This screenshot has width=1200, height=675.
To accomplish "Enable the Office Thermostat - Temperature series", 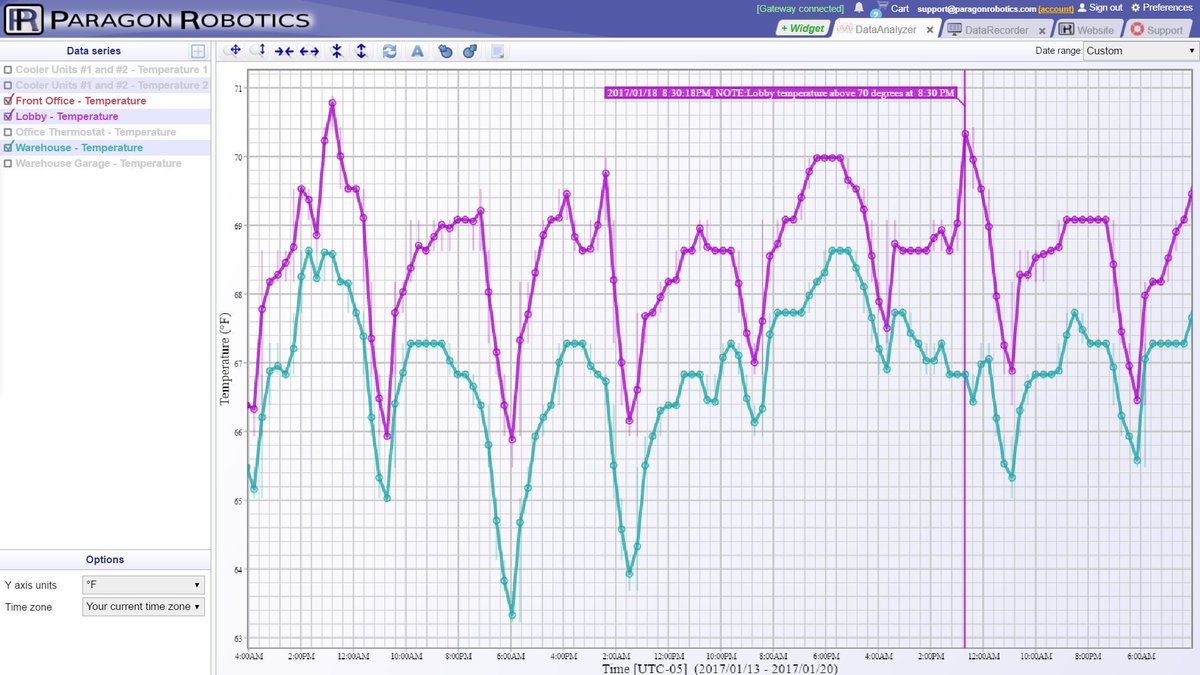I will (x=8, y=131).
